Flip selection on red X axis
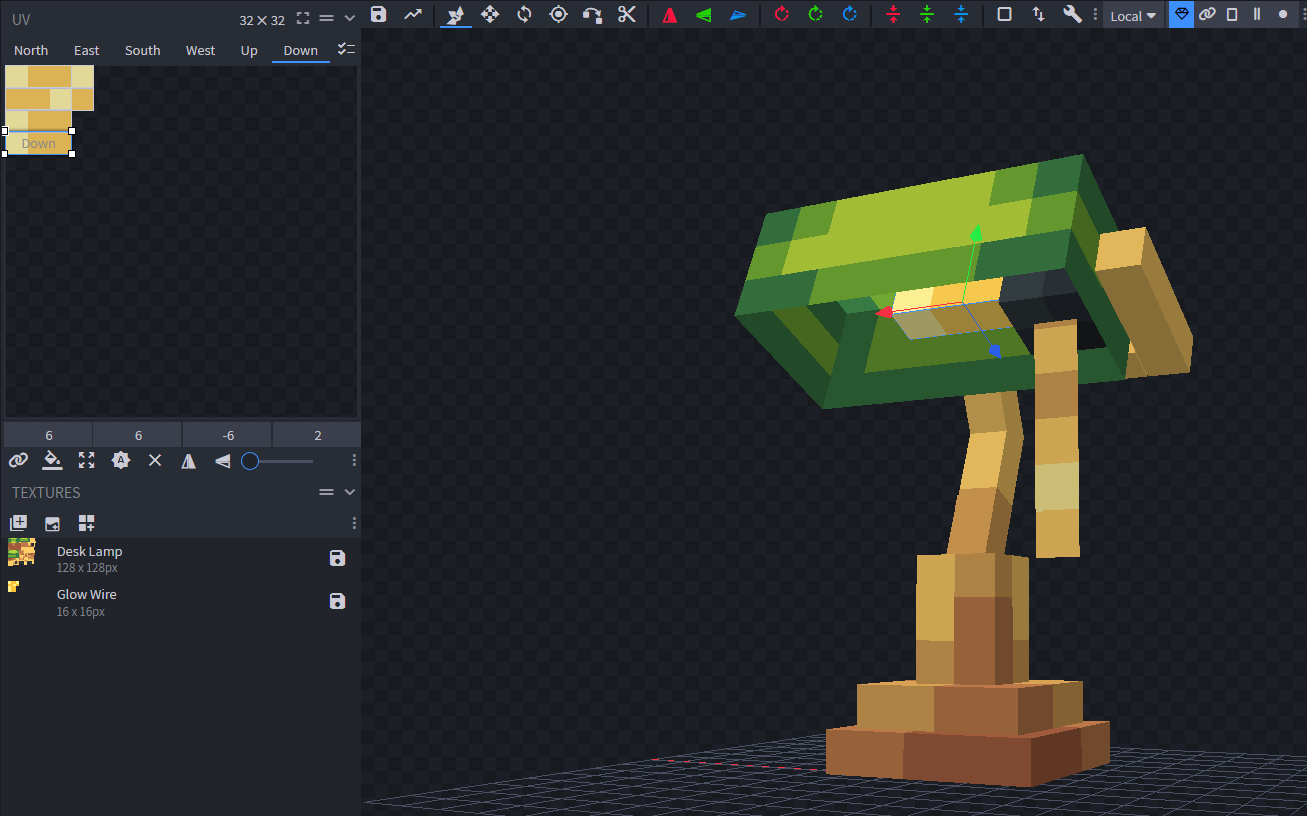The height and width of the screenshot is (816, 1307). tap(670, 15)
